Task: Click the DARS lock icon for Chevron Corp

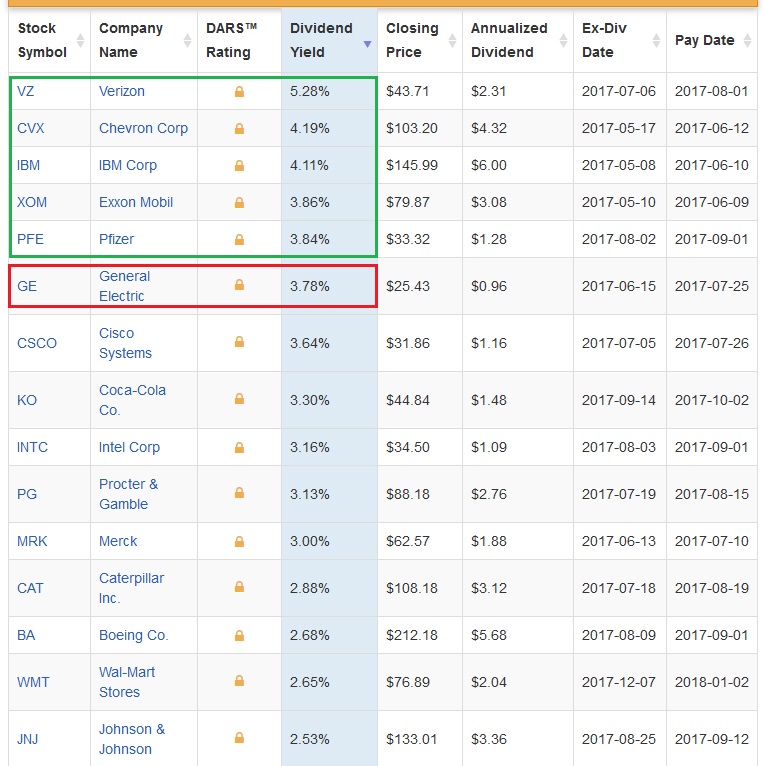Action: pyautogui.click(x=239, y=129)
